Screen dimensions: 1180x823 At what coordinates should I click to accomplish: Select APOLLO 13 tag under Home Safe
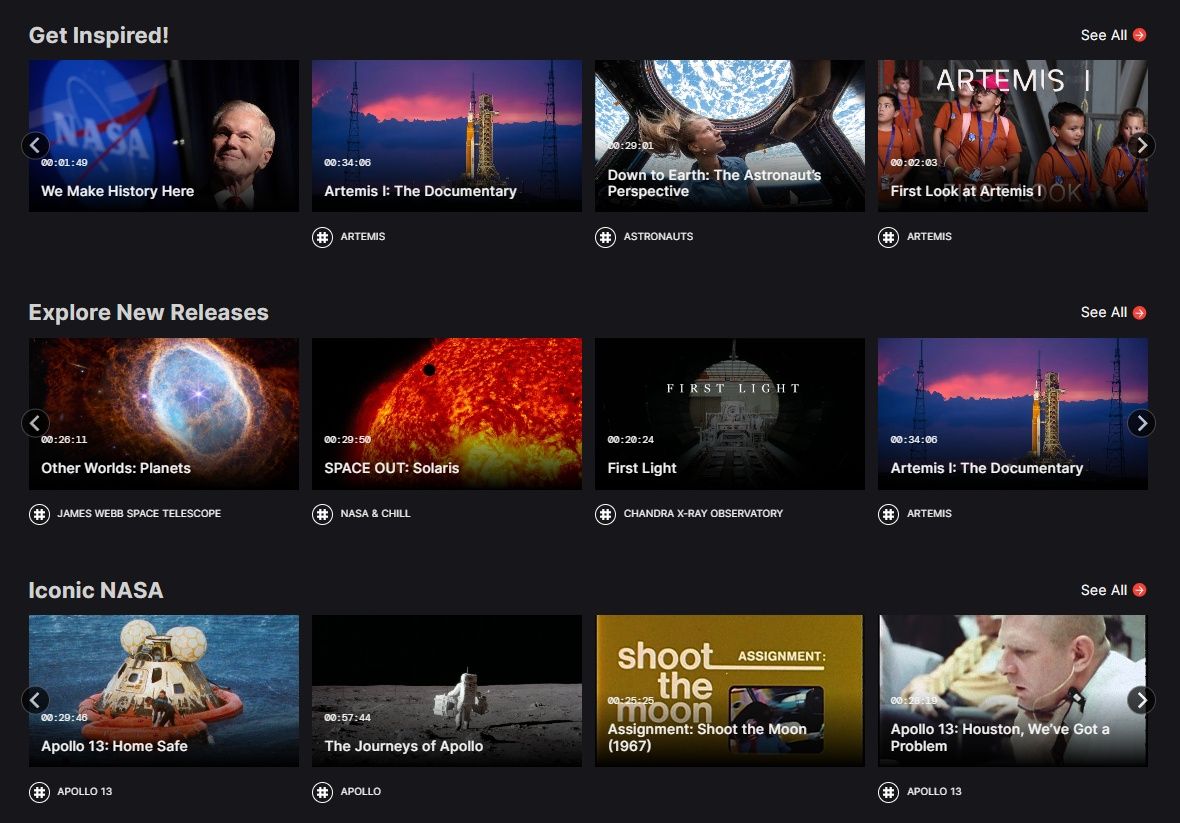84,791
